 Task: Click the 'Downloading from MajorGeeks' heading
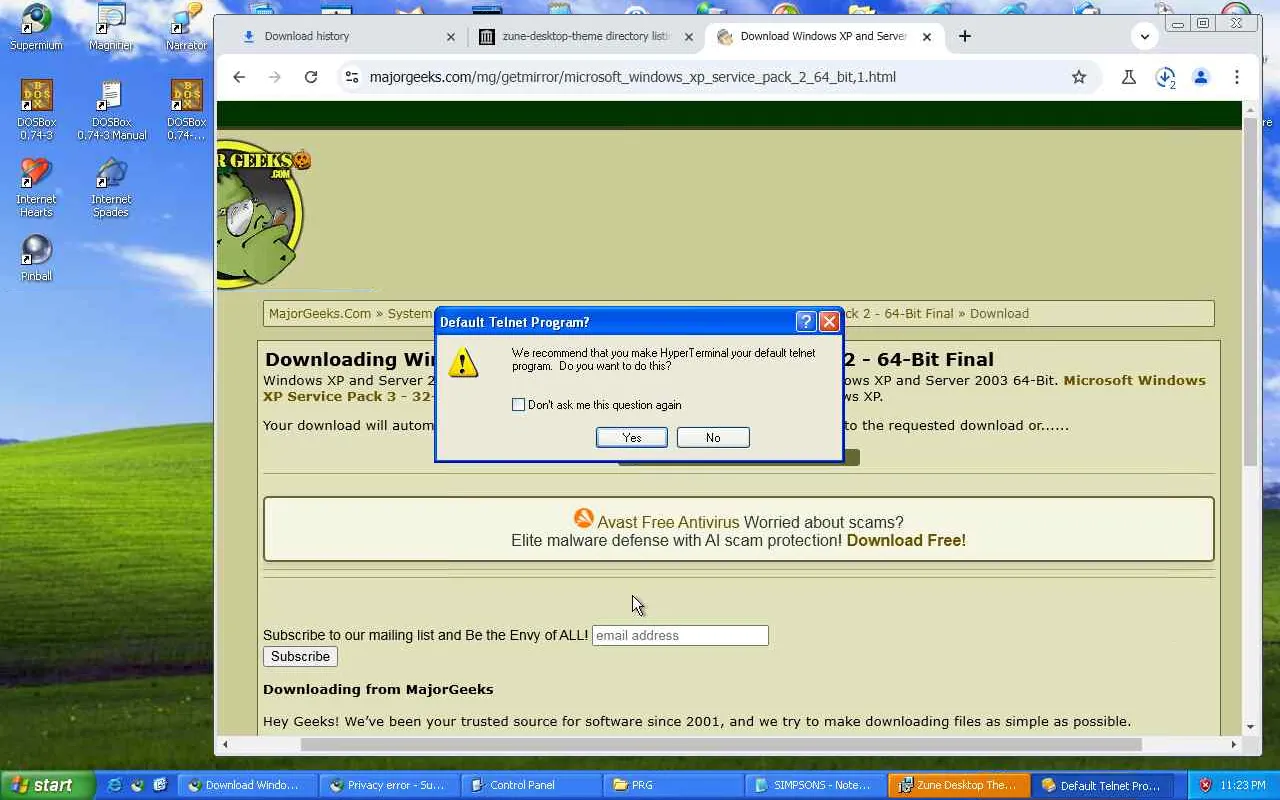point(378,689)
